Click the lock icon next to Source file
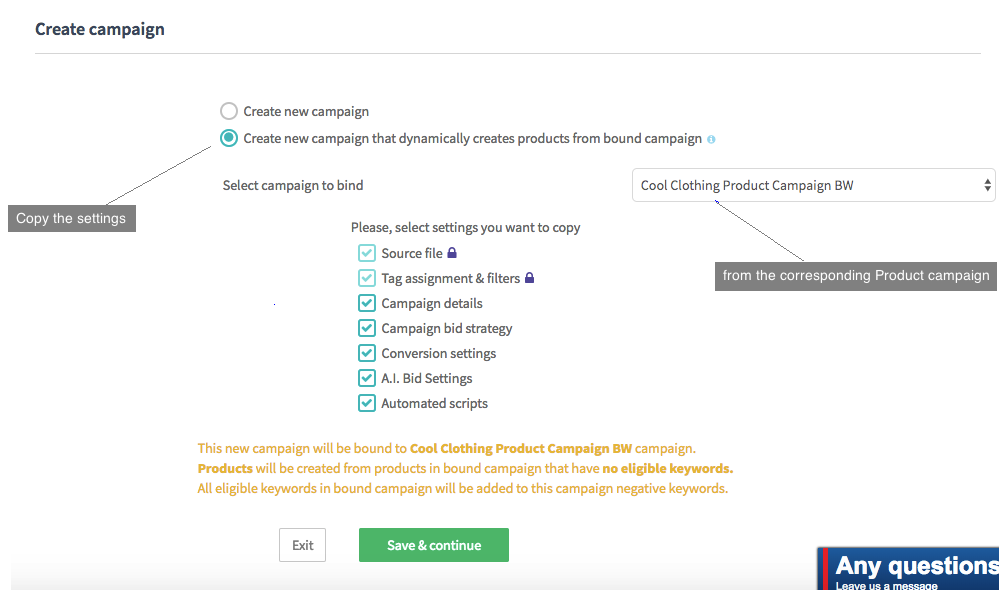The image size is (1000, 600). (452, 253)
